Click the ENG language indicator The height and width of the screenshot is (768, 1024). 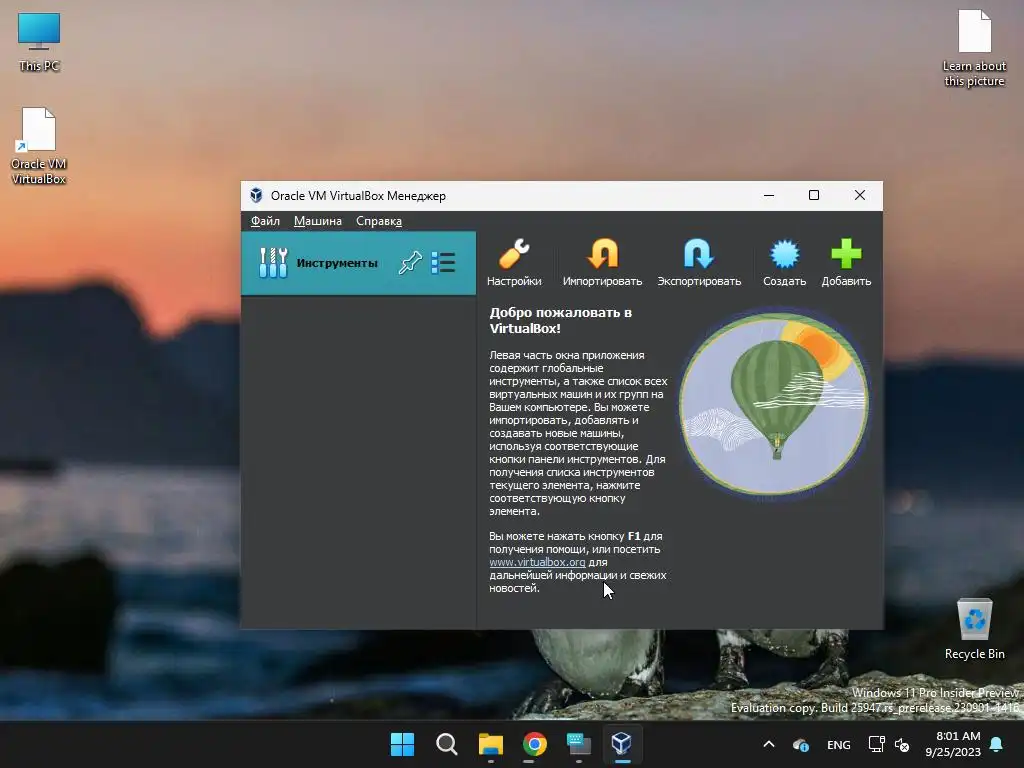pyautogui.click(x=839, y=744)
